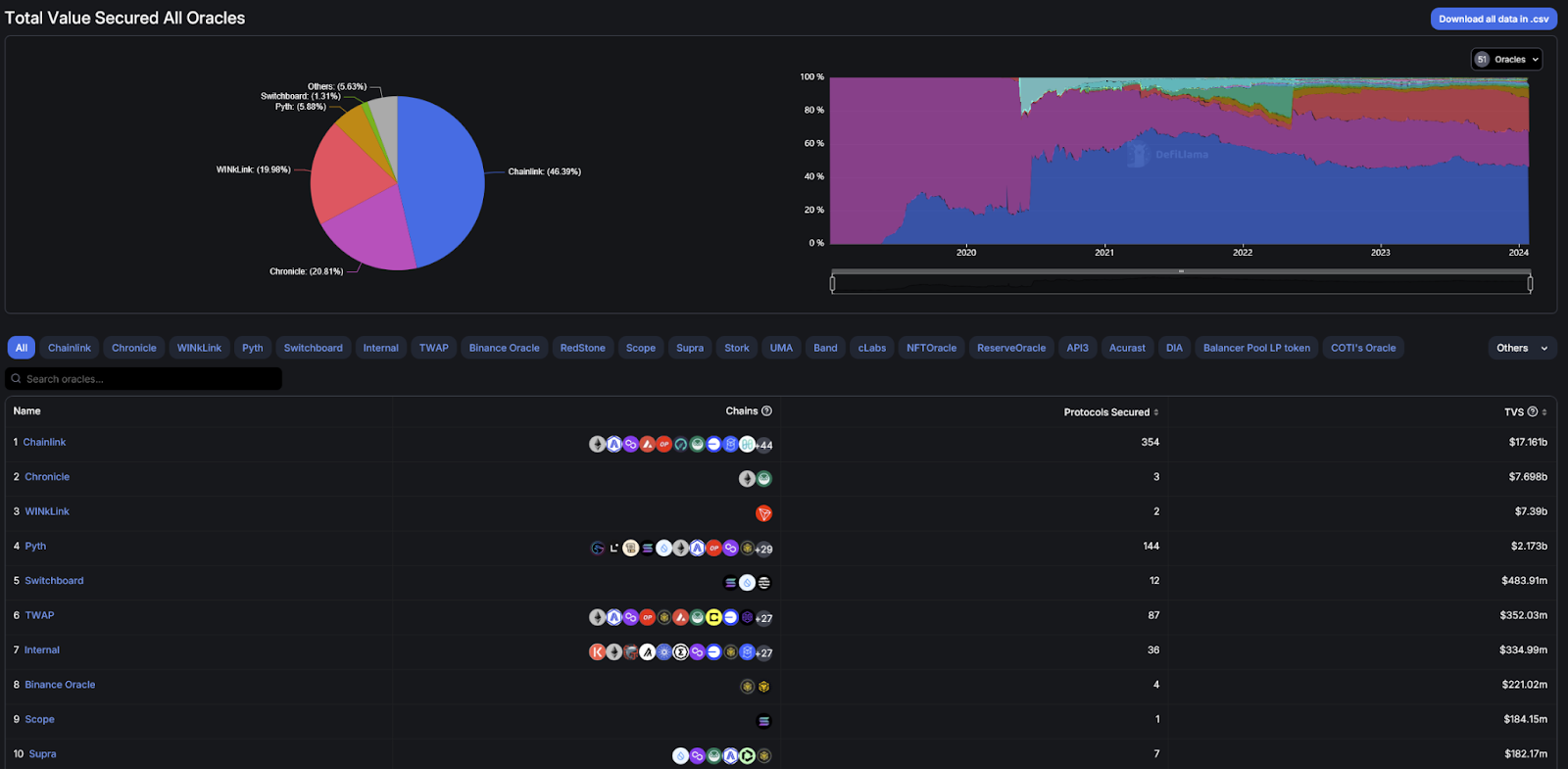Click the sigma Ergo icon in Internal row

(681, 652)
